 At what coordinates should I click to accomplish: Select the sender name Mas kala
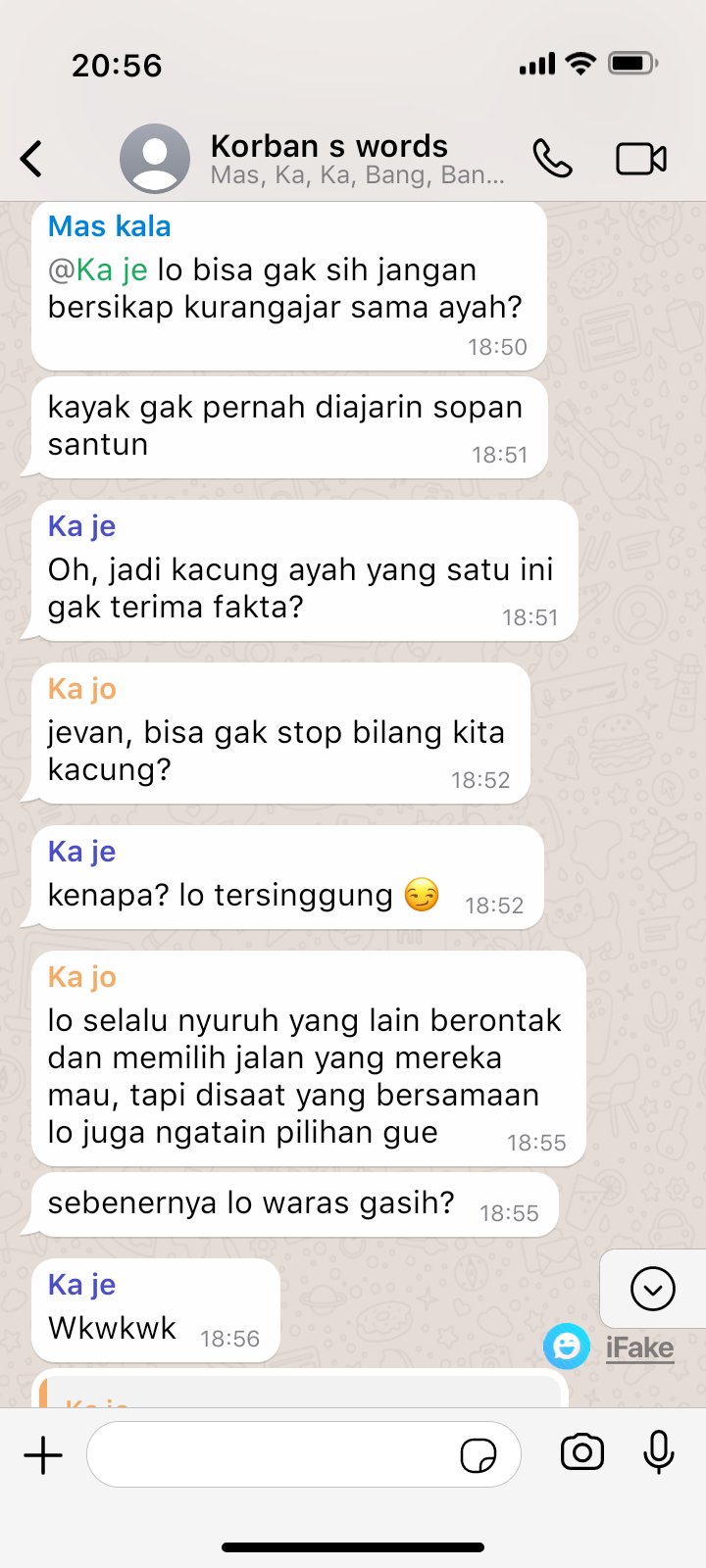[110, 226]
